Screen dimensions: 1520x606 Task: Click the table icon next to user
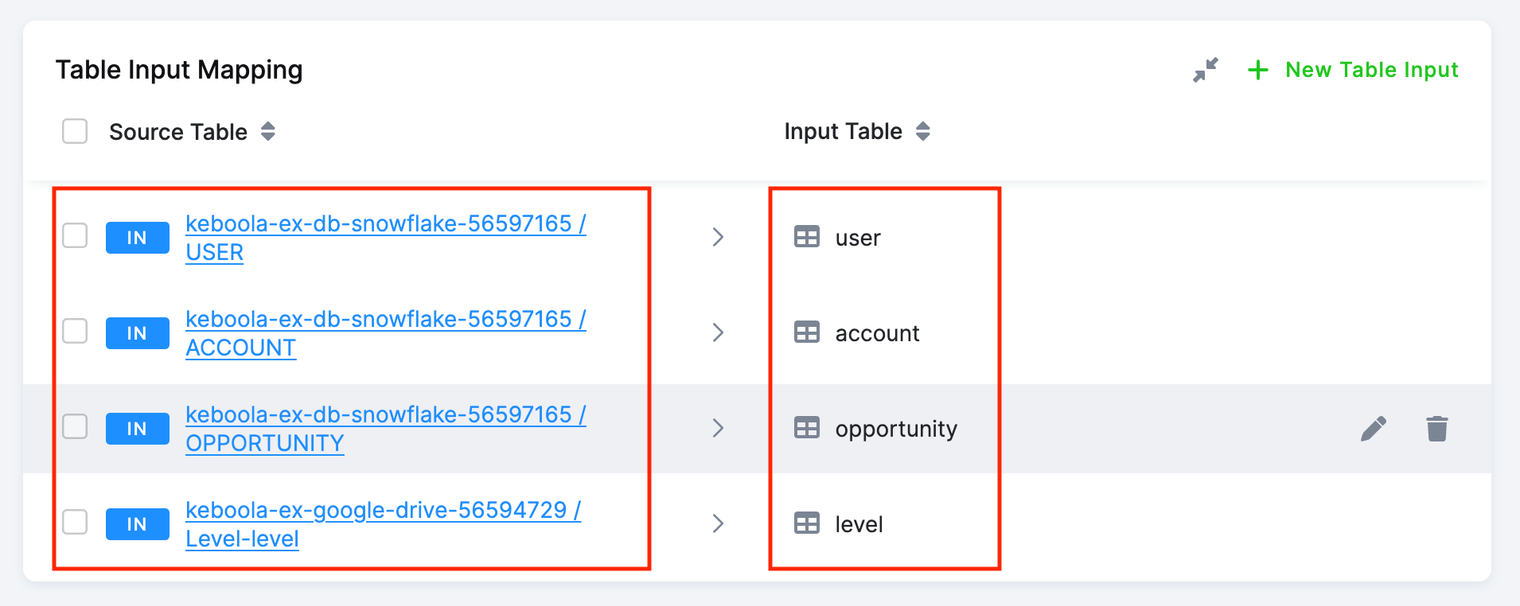click(x=807, y=237)
